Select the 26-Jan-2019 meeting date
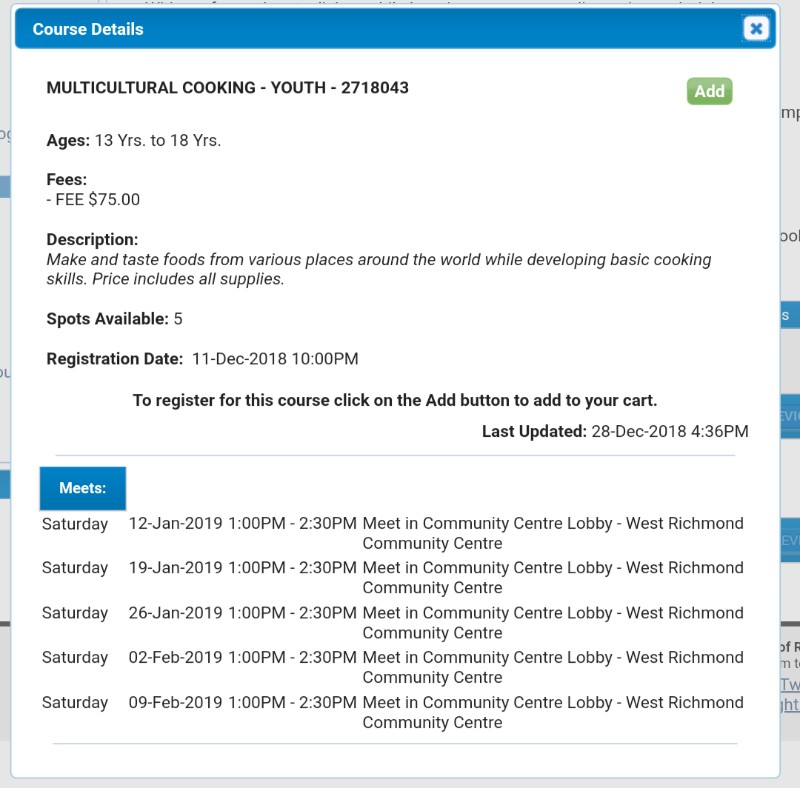 pyautogui.click(x=175, y=613)
